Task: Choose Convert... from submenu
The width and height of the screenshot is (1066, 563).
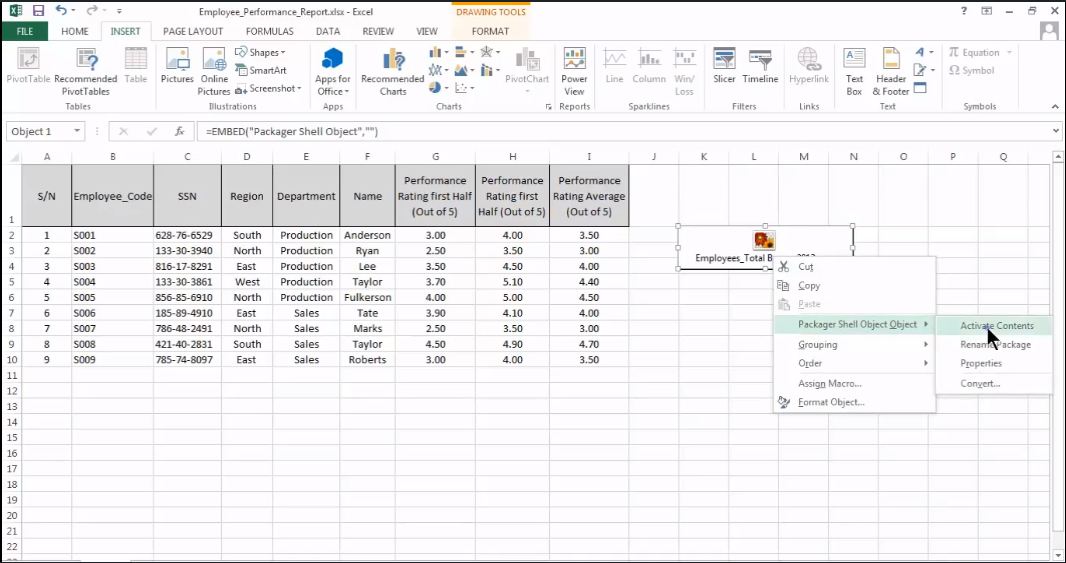Action: [x=980, y=383]
